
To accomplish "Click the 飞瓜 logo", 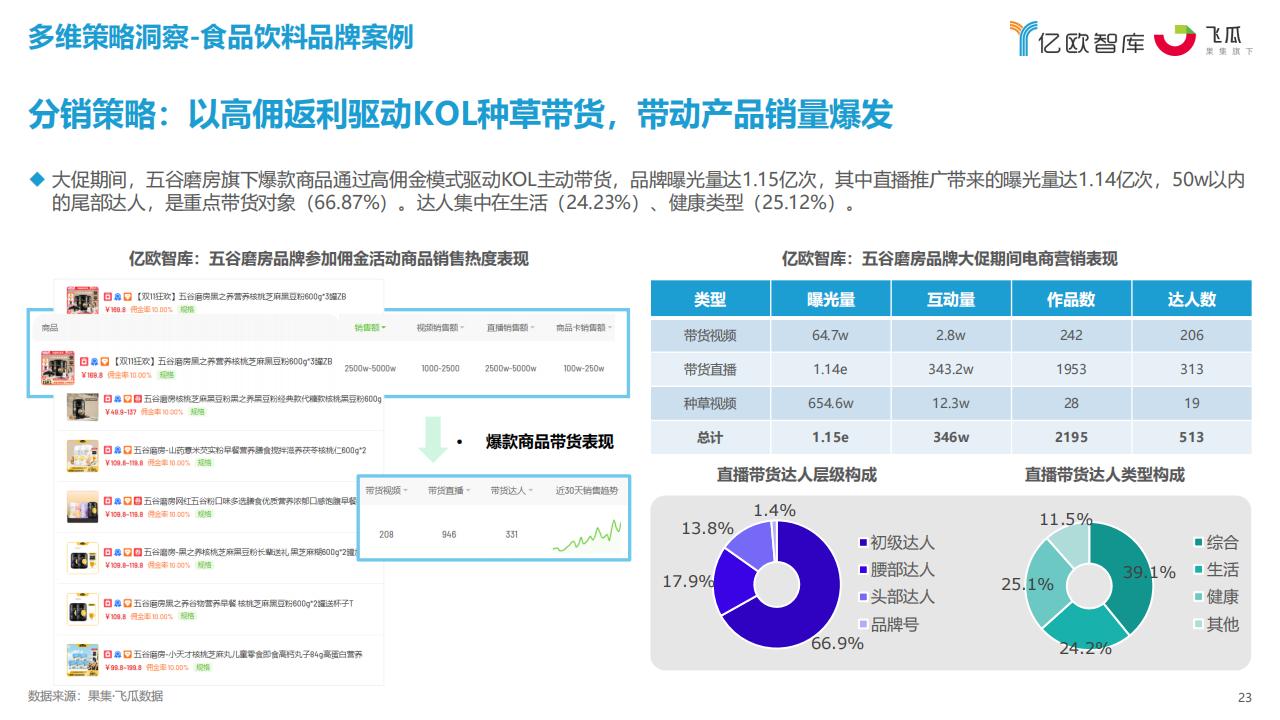I will pos(1204,39).
